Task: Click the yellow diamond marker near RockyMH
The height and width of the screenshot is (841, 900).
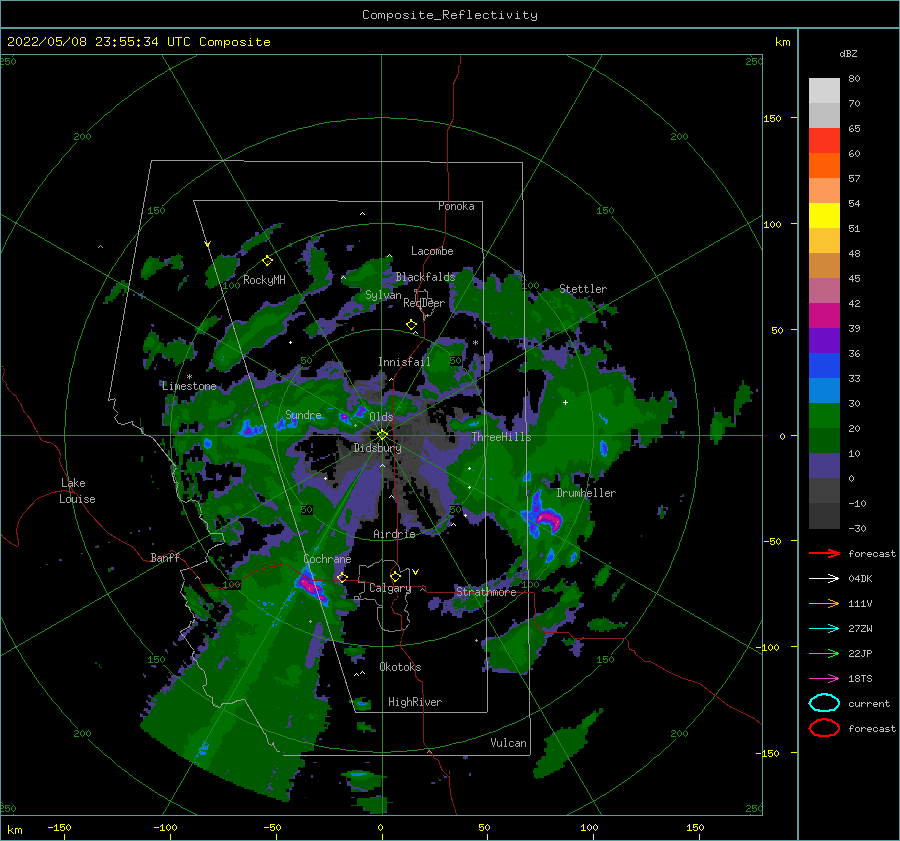Action: point(267,261)
